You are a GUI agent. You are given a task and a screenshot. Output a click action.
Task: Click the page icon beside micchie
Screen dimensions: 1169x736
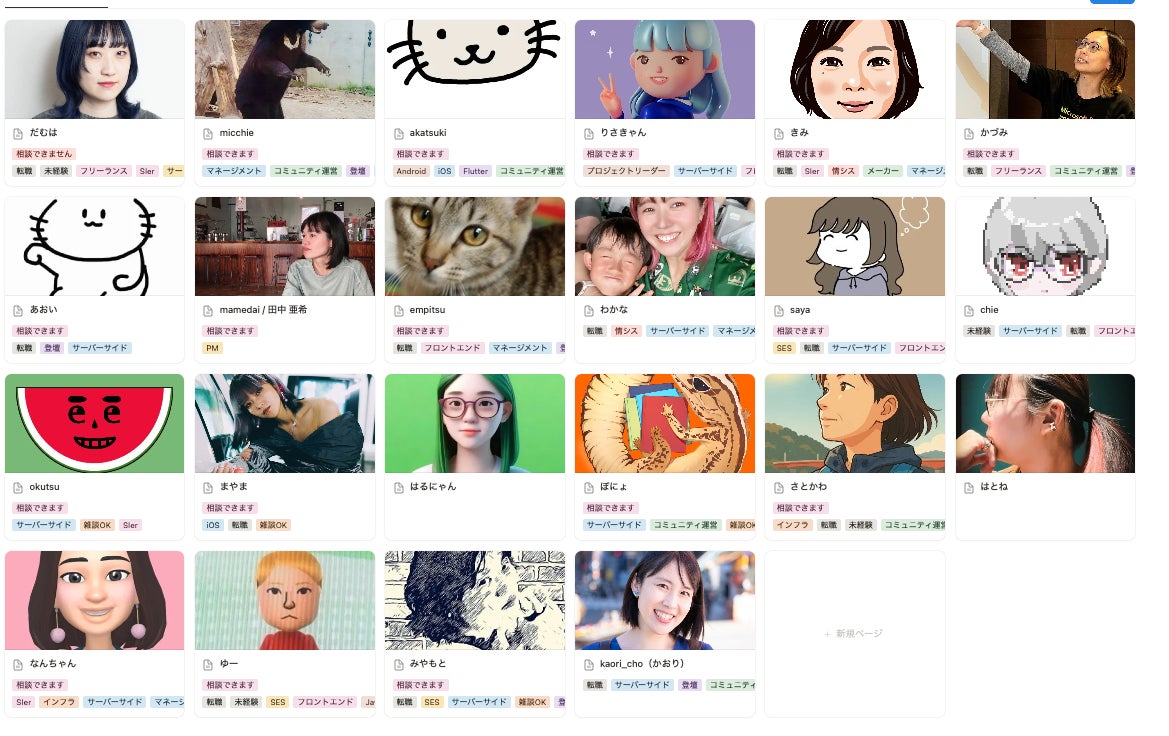[208, 133]
